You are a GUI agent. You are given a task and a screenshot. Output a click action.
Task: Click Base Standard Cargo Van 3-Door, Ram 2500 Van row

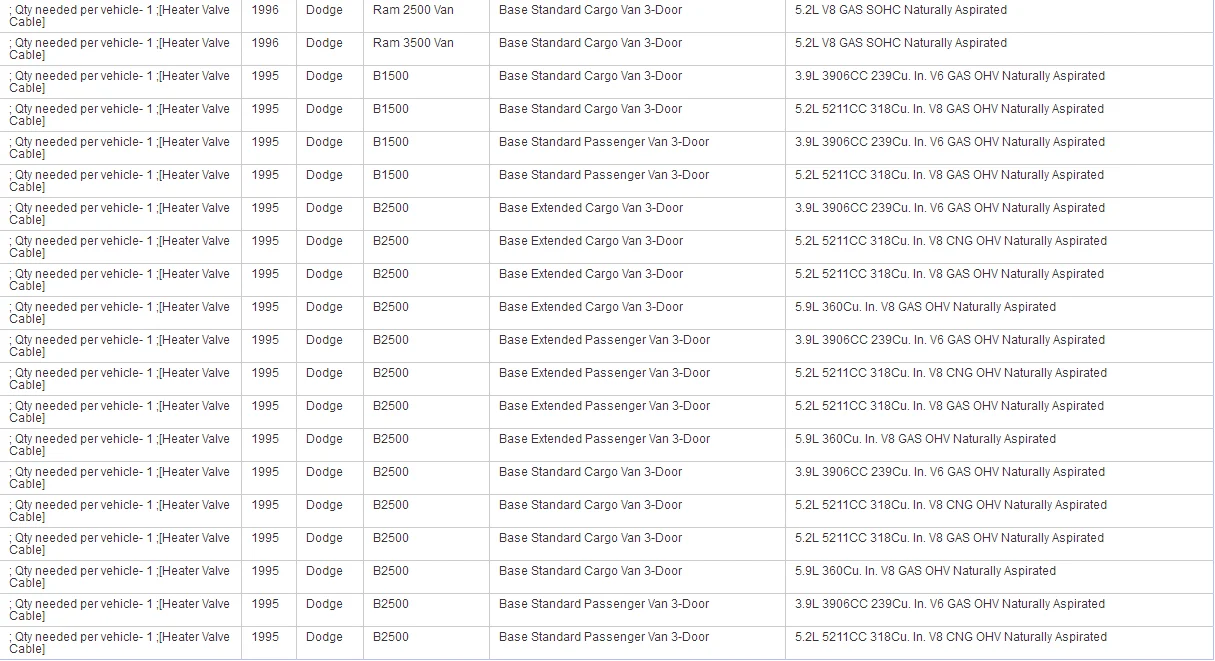591,10
